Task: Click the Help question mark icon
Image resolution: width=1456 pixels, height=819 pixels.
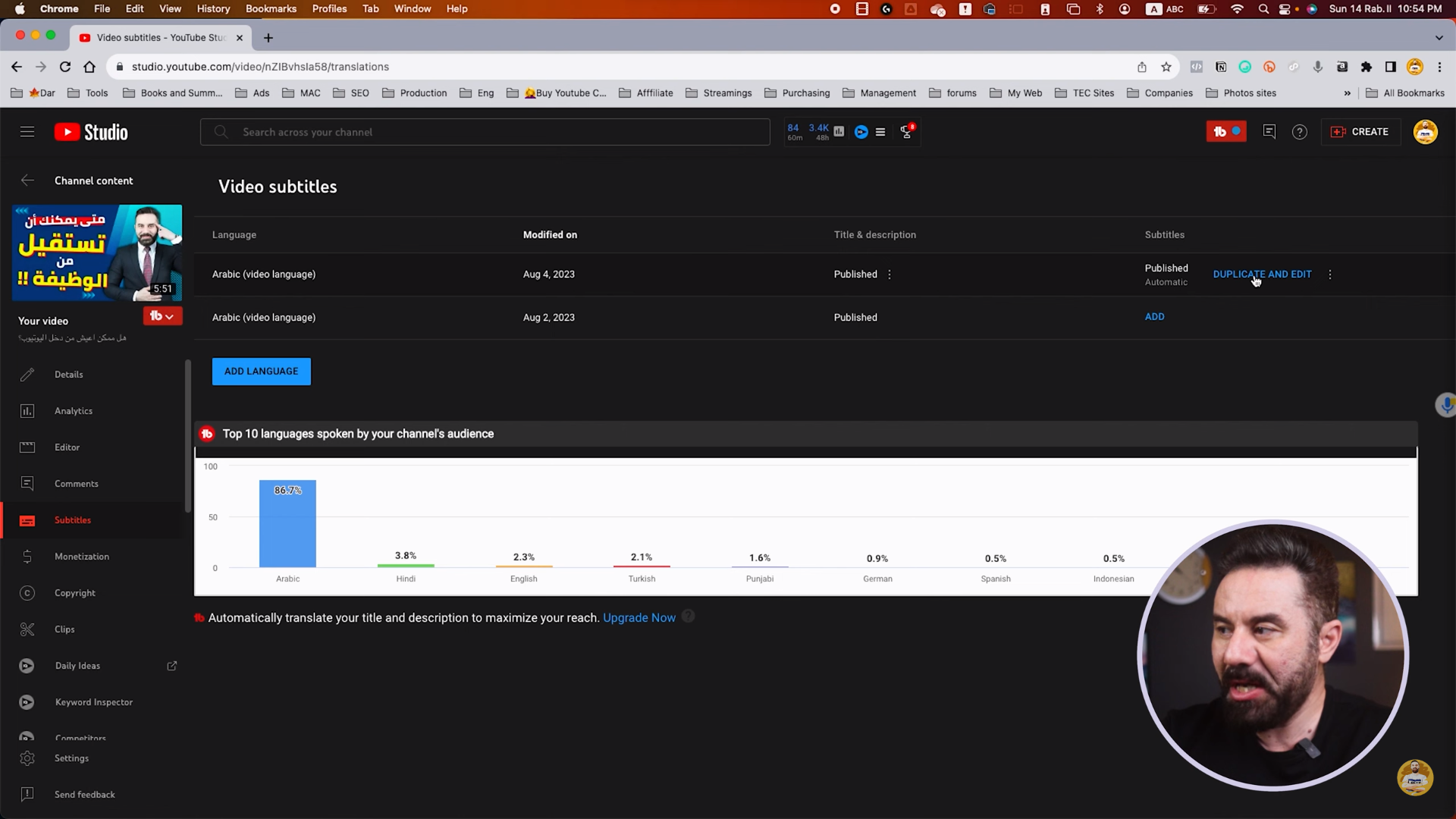Action: pyautogui.click(x=1299, y=132)
